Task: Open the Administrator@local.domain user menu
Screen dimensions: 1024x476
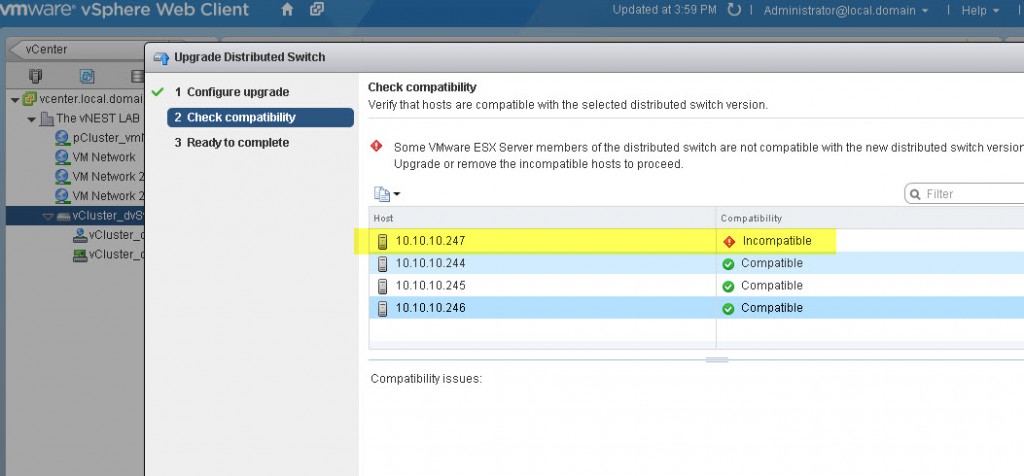Action: (845, 11)
